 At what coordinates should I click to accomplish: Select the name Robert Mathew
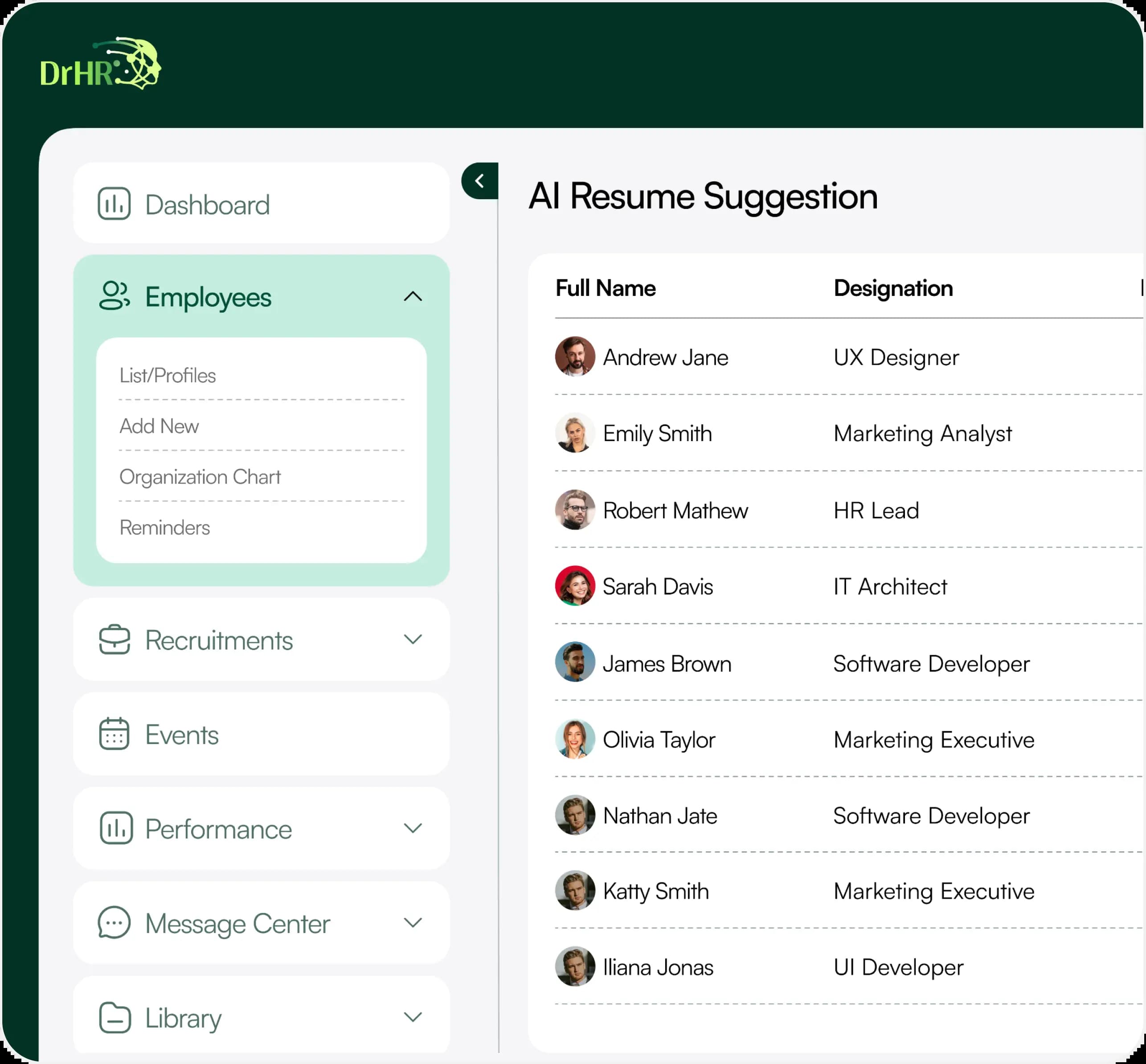coord(675,511)
